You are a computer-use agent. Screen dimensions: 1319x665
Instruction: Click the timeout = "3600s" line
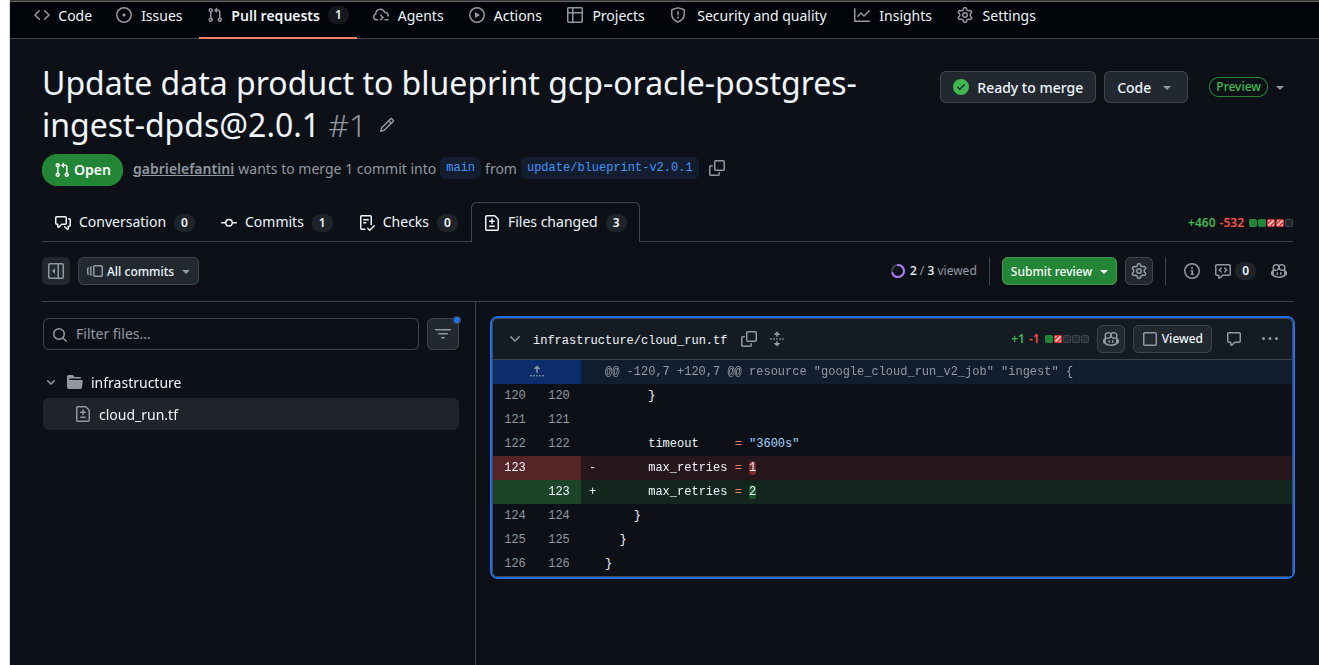pos(892,443)
